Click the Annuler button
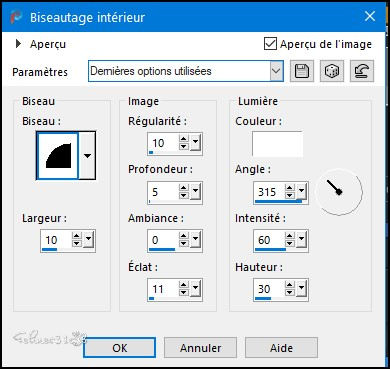390x369 pixels. tap(201, 348)
